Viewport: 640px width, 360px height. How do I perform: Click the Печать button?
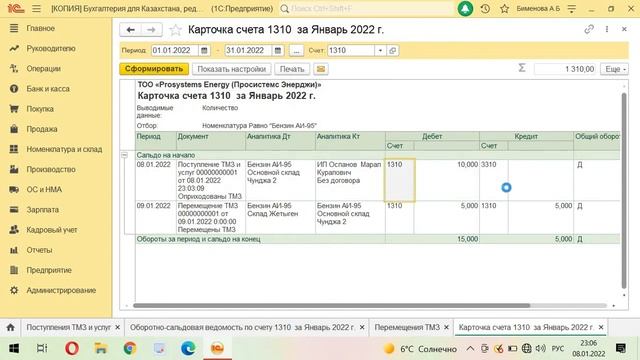292,69
